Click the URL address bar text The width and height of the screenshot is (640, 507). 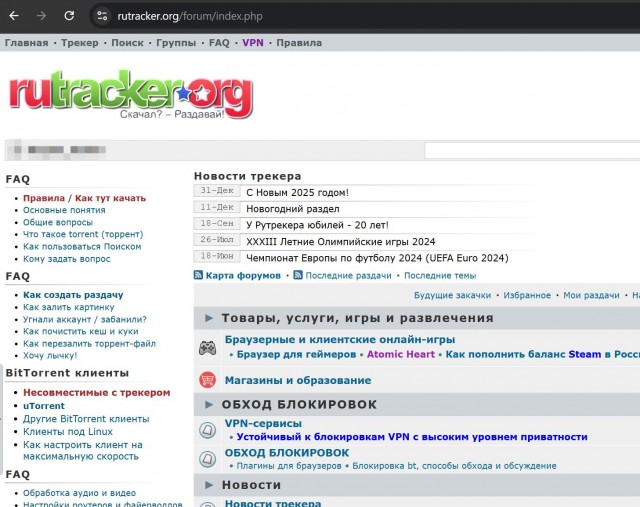[190, 16]
